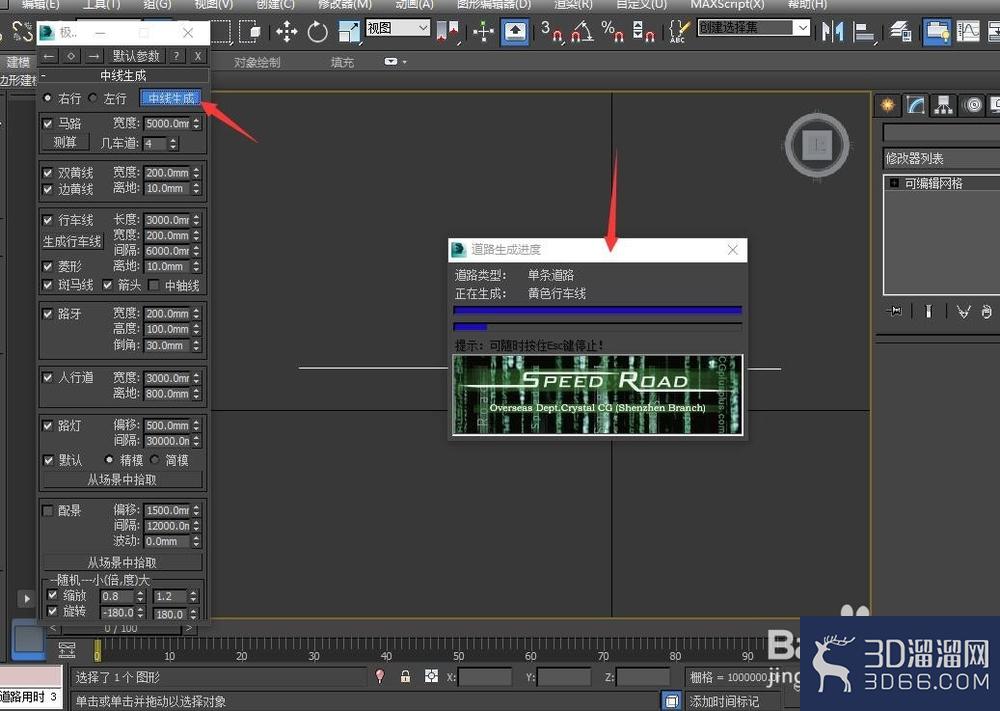Open the 创建(C) menu

tap(276, 4)
